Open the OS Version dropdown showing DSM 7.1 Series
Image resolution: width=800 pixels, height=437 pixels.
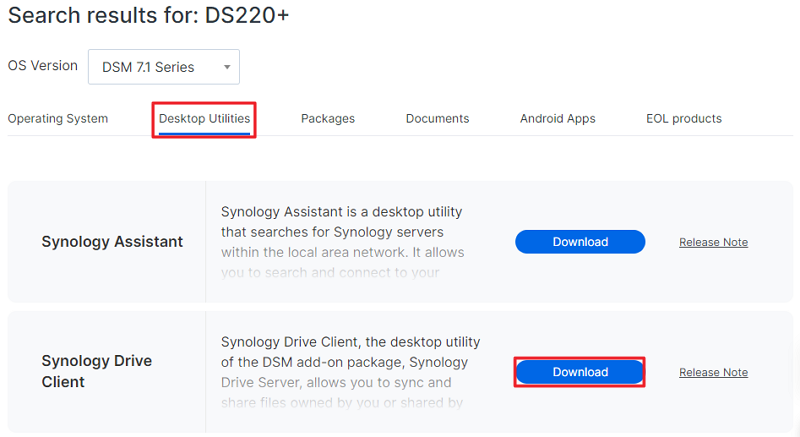(x=164, y=67)
